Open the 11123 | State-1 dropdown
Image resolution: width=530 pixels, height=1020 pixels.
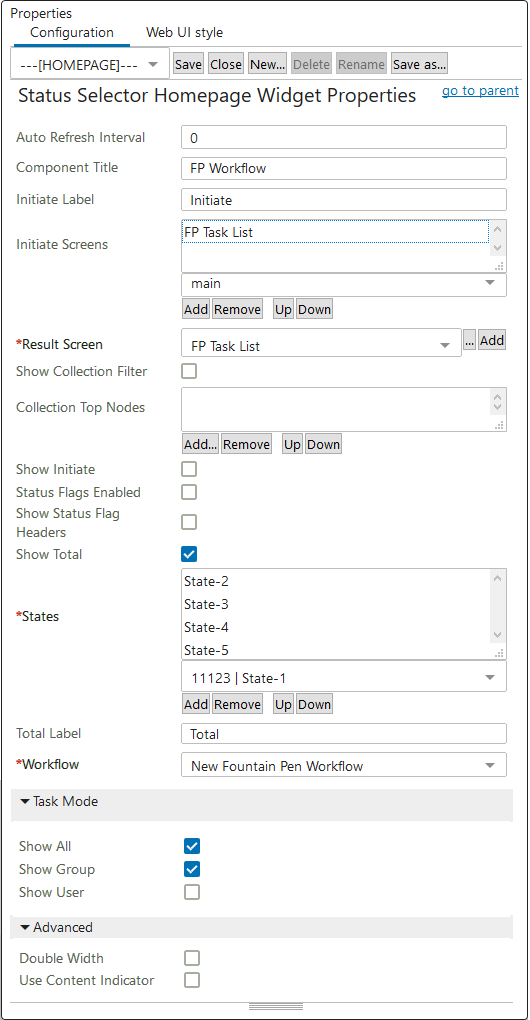coord(343,678)
